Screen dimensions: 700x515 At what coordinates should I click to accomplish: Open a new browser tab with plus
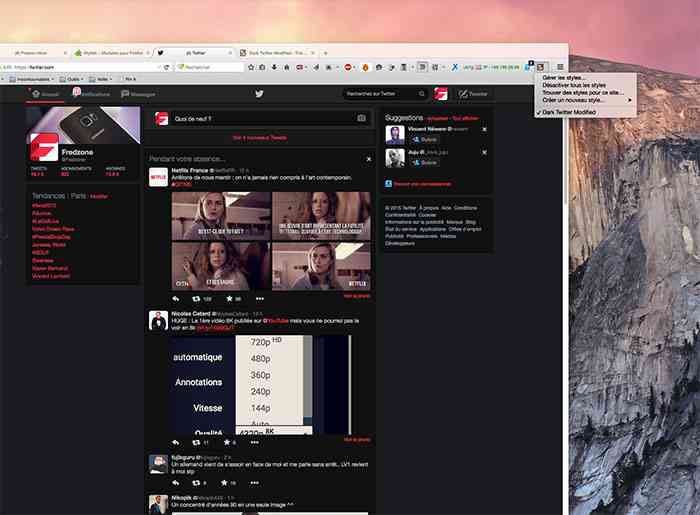pyautogui.click(x=325, y=53)
